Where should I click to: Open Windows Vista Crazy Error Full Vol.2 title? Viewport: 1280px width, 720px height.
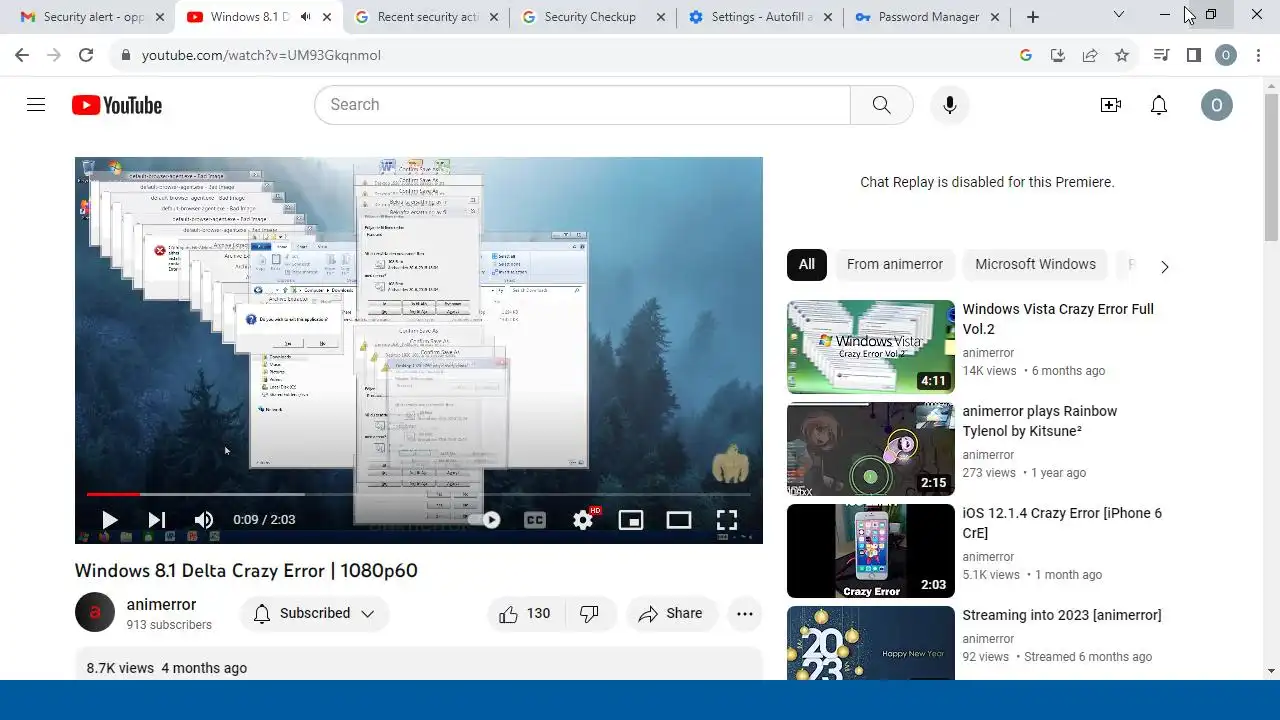[x=1058, y=319]
